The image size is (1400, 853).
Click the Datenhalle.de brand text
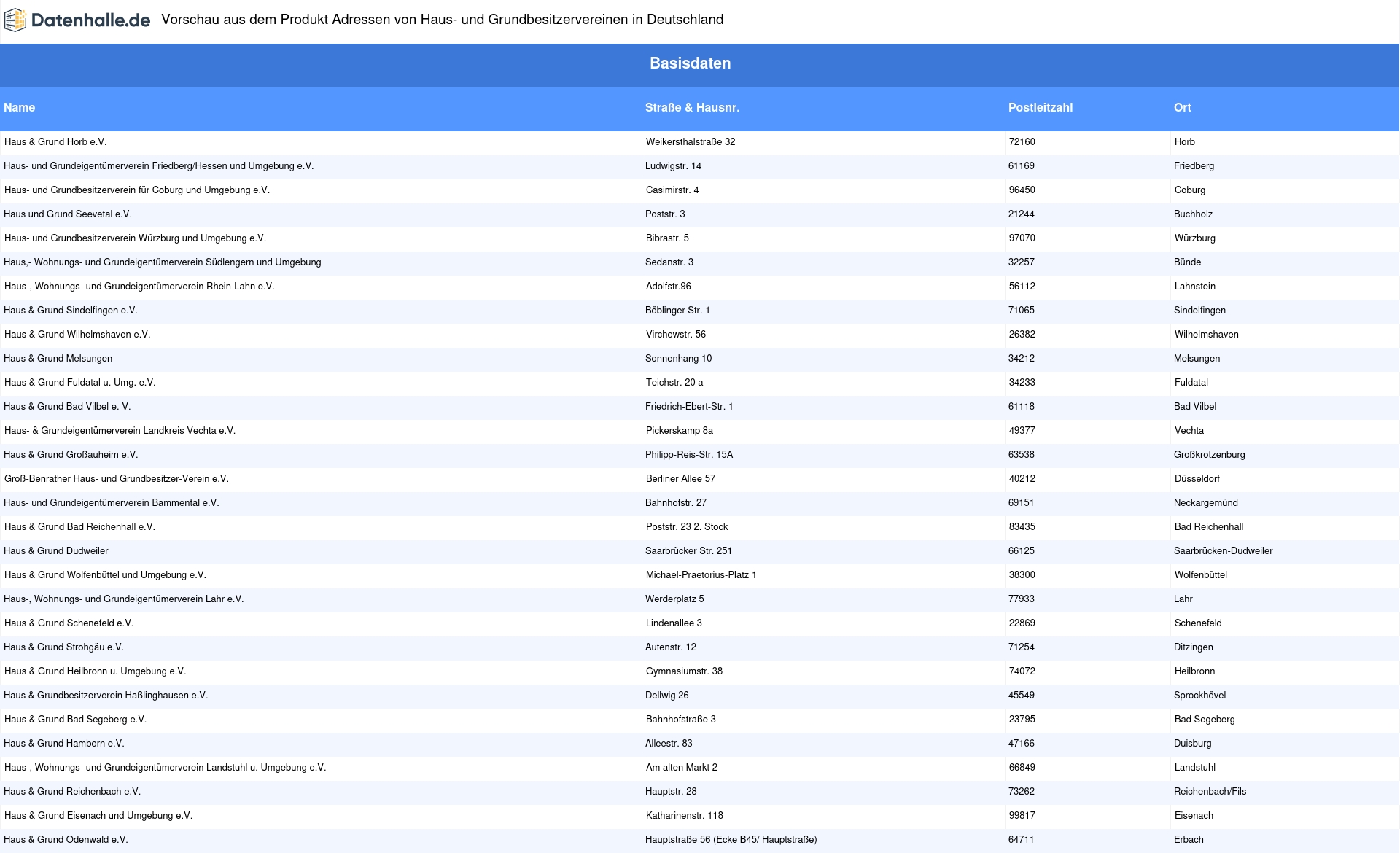click(x=90, y=20)
